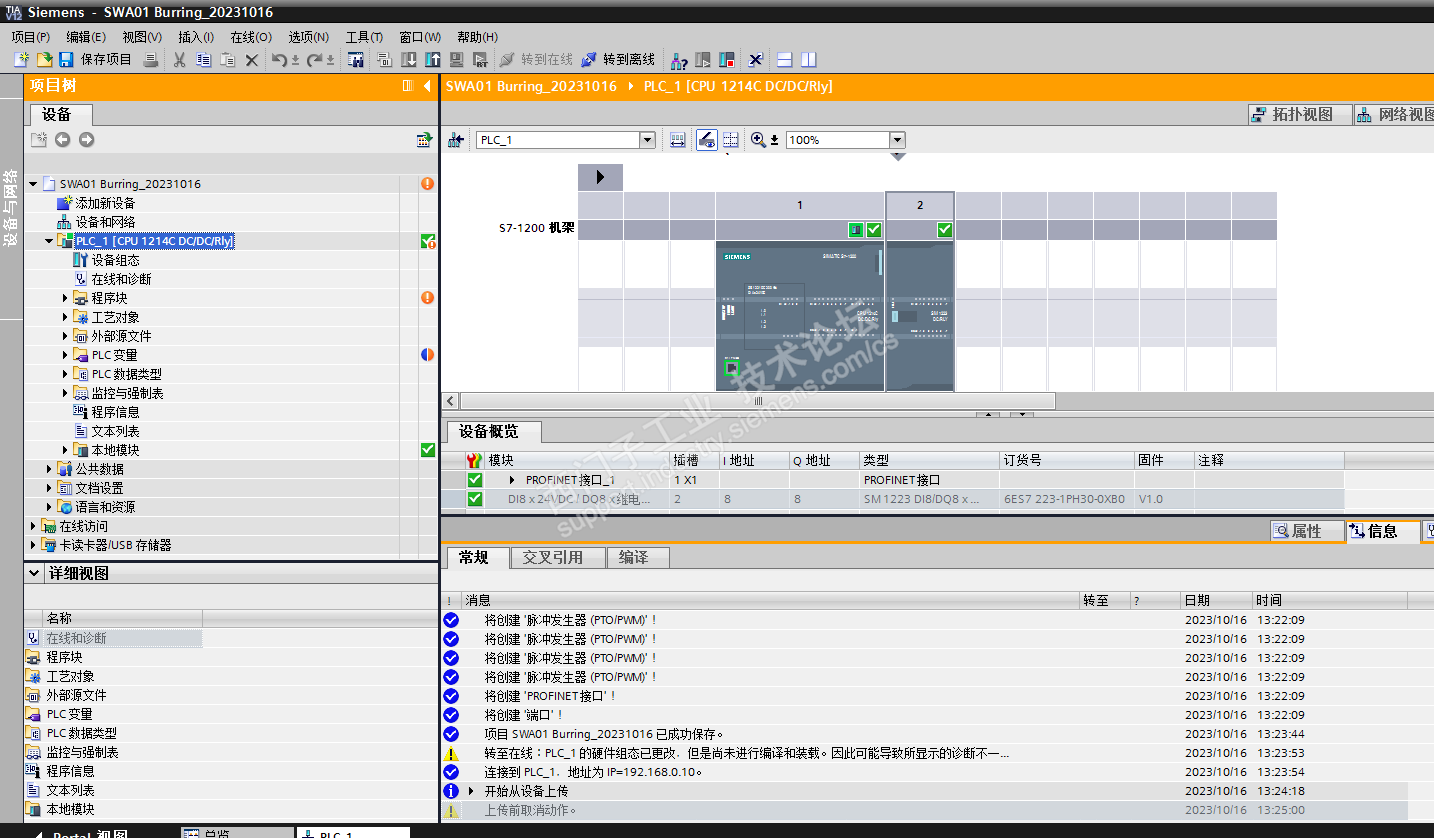Click the show page break grid icon
Viewport: 1434px width, 838px height.
(x=731, y=140)
